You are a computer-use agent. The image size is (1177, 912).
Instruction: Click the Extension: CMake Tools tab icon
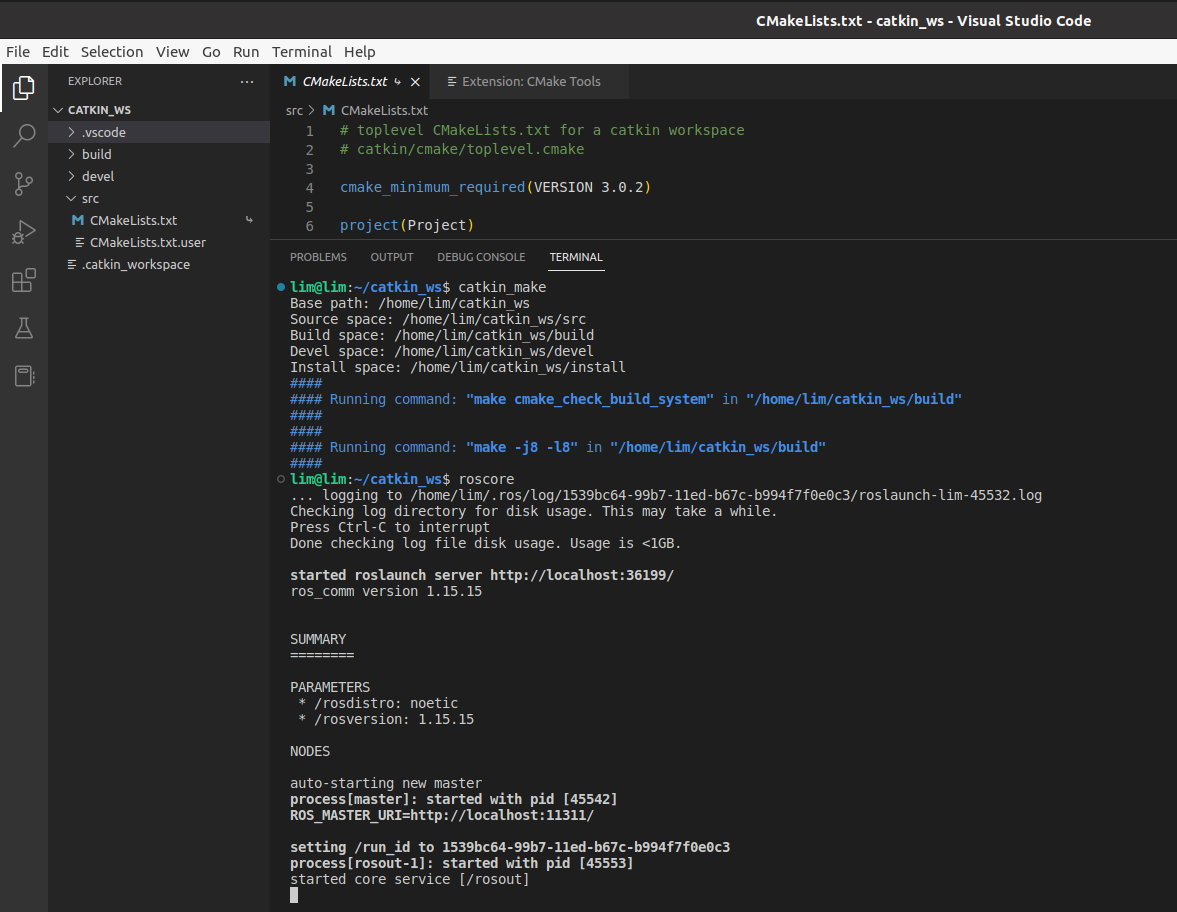pos(452,82)
